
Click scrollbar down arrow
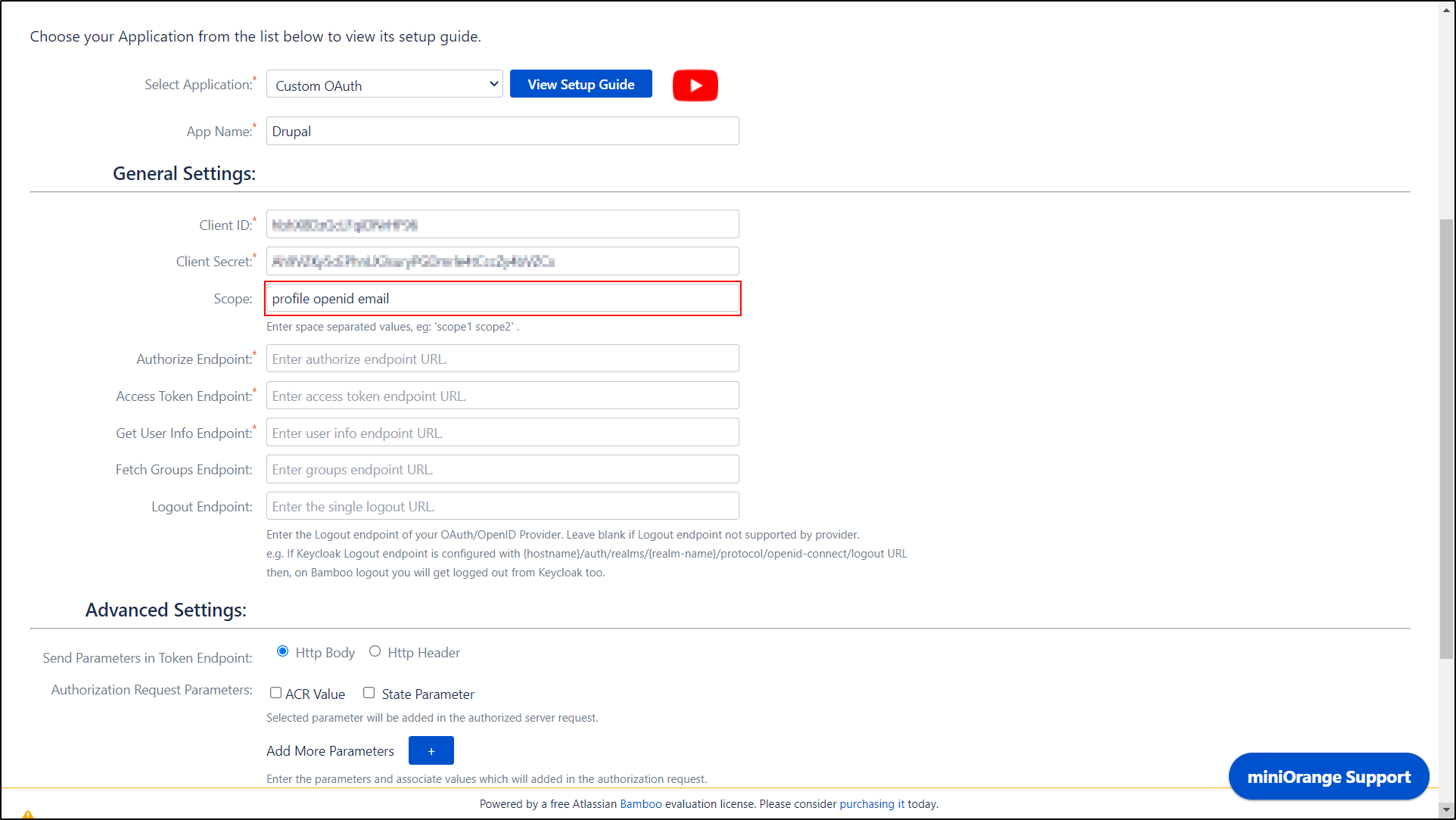(x=1446, y=809)
